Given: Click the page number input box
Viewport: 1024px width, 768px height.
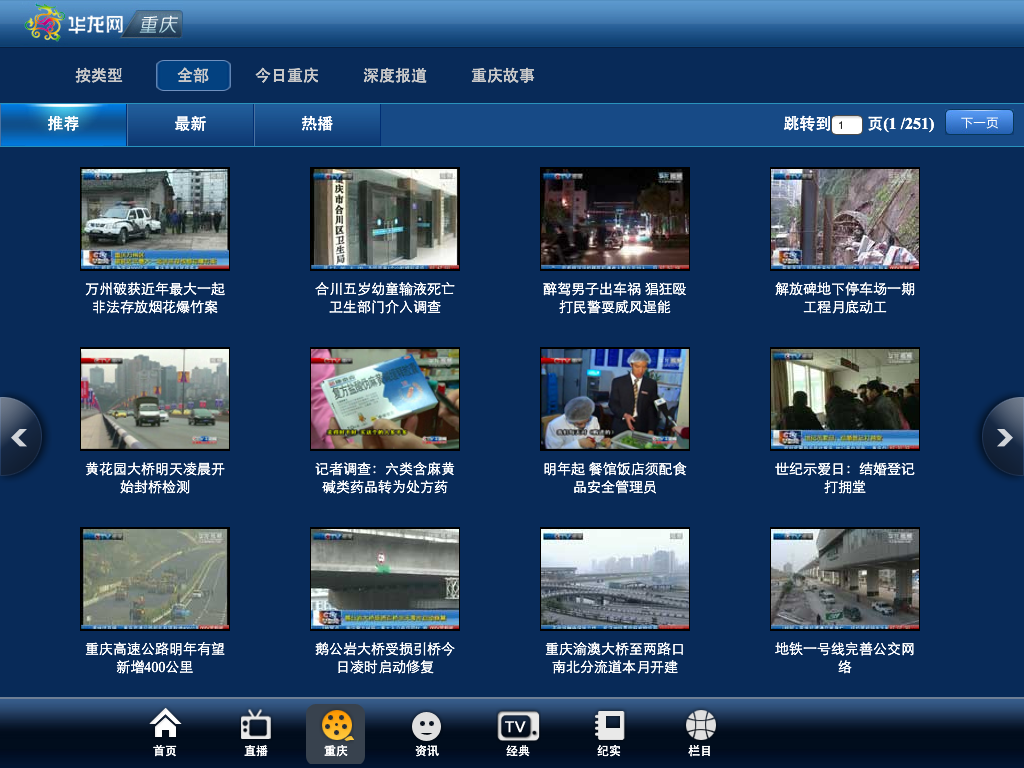Looking at the screenshot, I should pyautogui.click(x=846, y=125).
